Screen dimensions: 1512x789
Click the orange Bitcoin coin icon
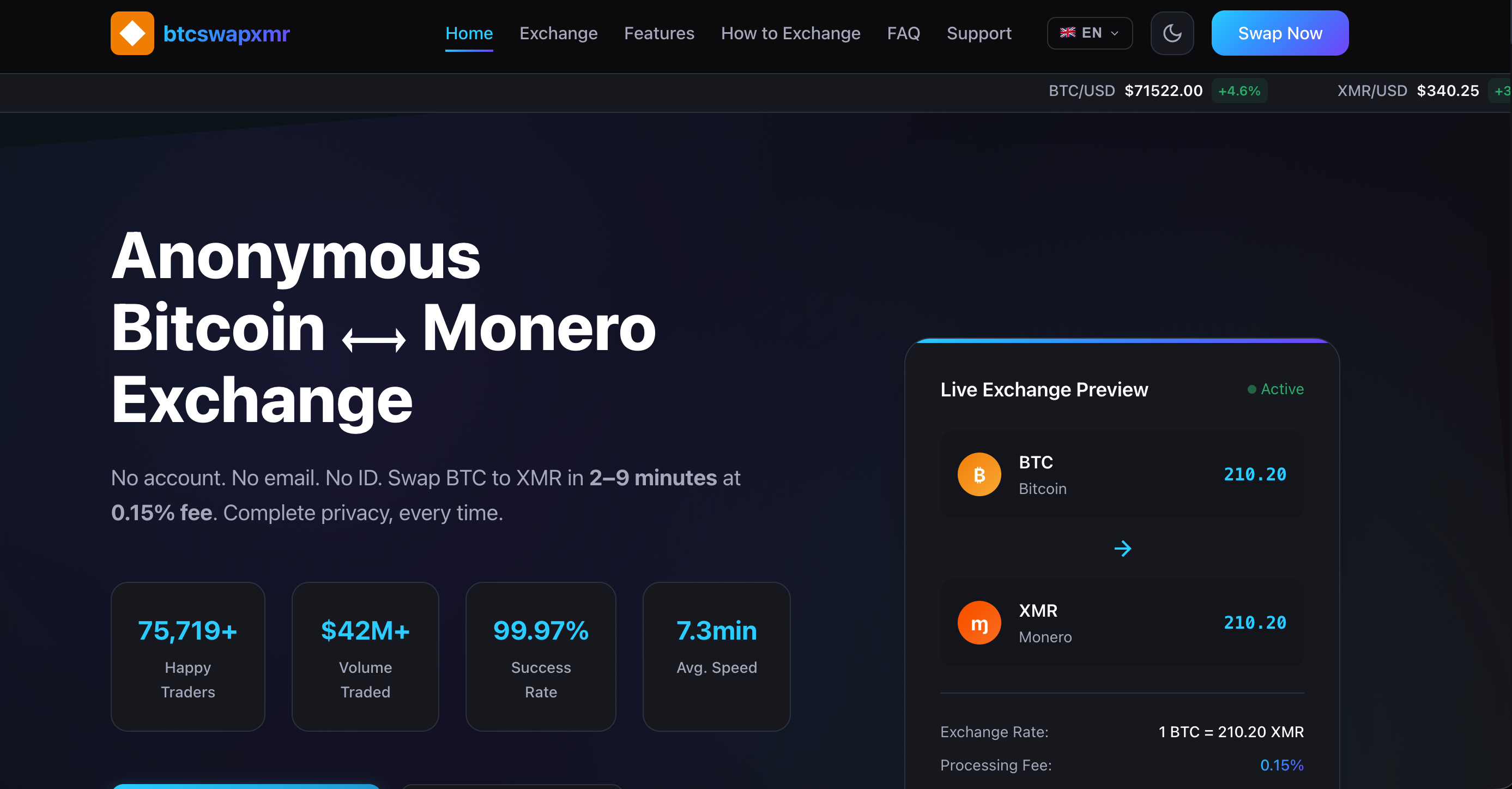(979, 474)
